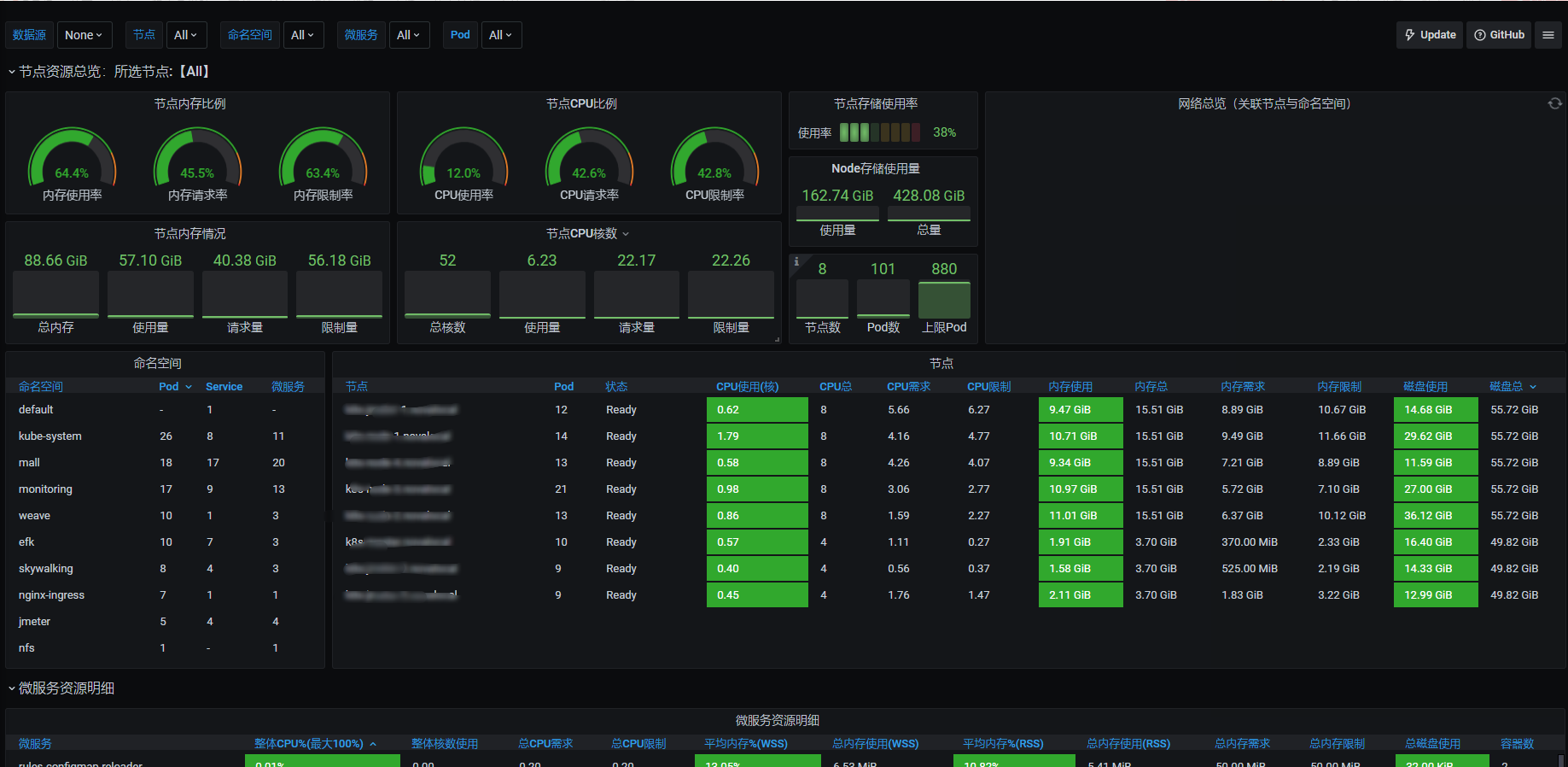This screenshot has height=767, width=1568.
Task: Click the info icon on the 节点数 panel
Action: [x=796, y=261]
